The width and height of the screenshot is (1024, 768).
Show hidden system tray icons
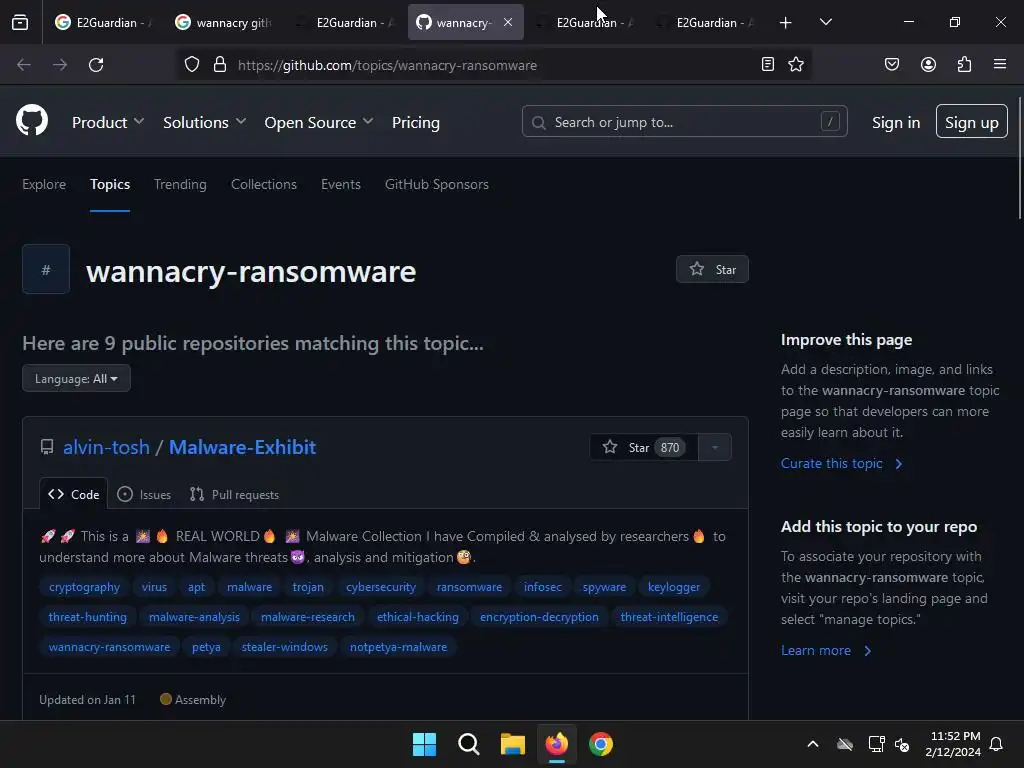coord(813,744)
